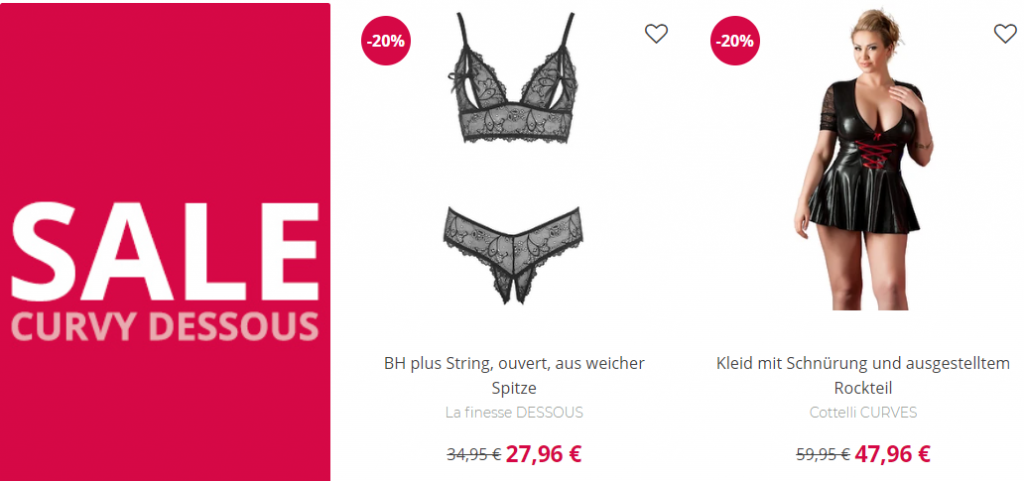Select the La finesse DESSOUS brand label

point(514,412)
